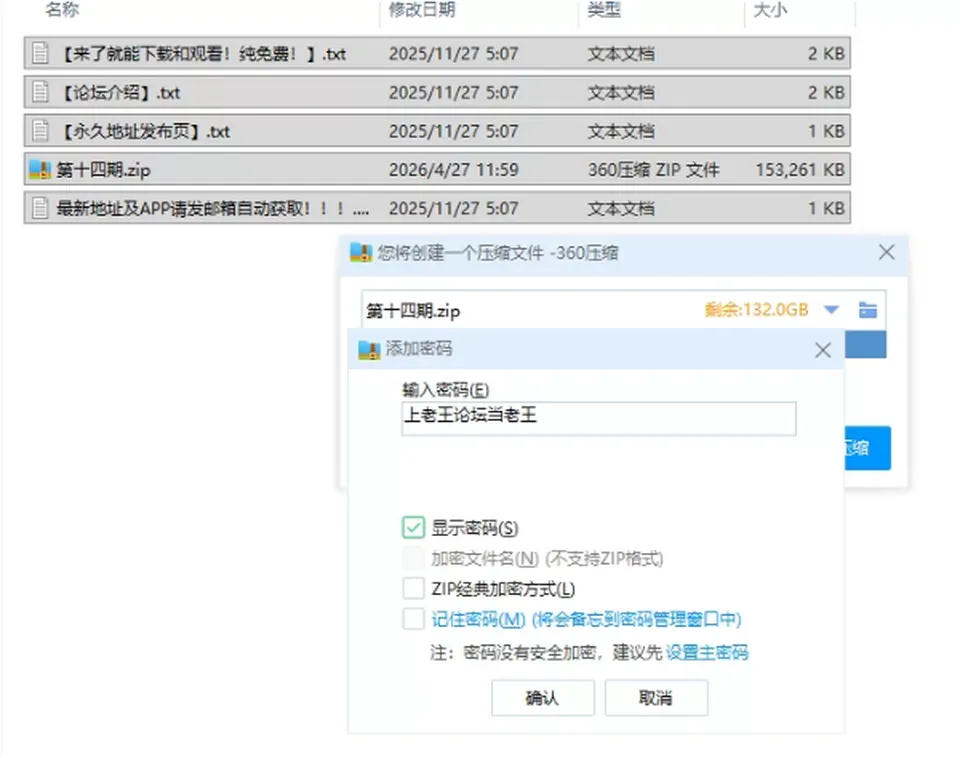
Task: Click the 2026/4/27 11:59 date cell
Action: pyautogui.click(x=454, y=170)
